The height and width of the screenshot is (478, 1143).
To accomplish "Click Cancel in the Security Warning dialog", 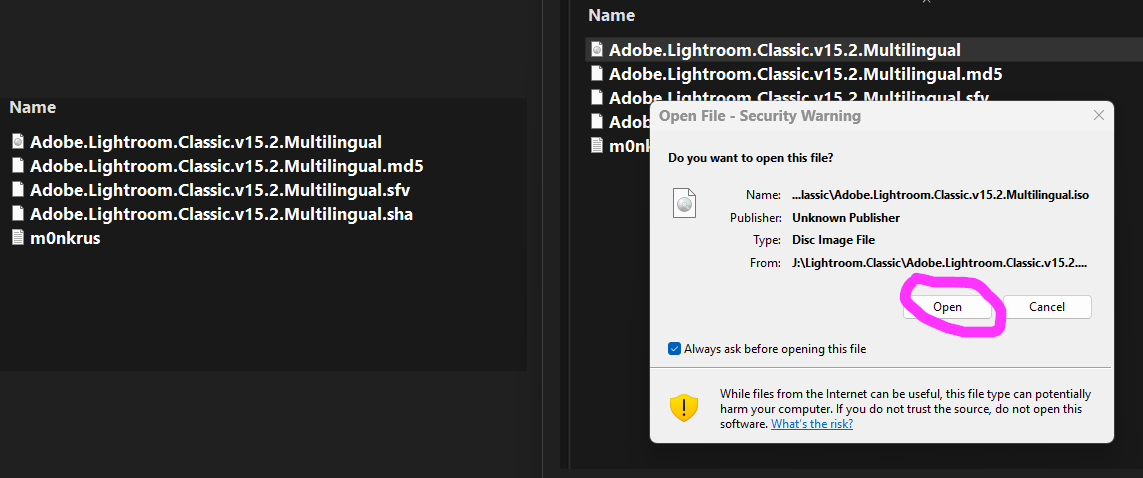I will pos(1047,307).
